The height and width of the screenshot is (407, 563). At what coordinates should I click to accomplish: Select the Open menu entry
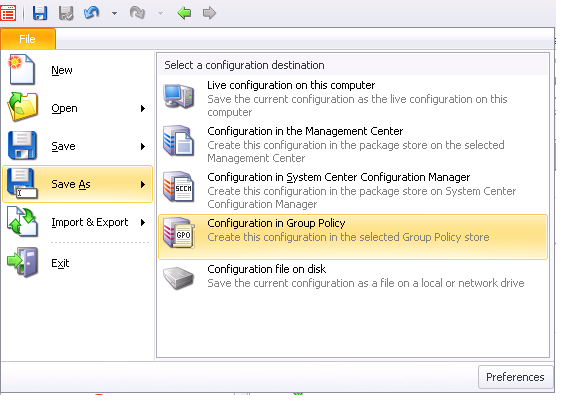coord(64,108)
